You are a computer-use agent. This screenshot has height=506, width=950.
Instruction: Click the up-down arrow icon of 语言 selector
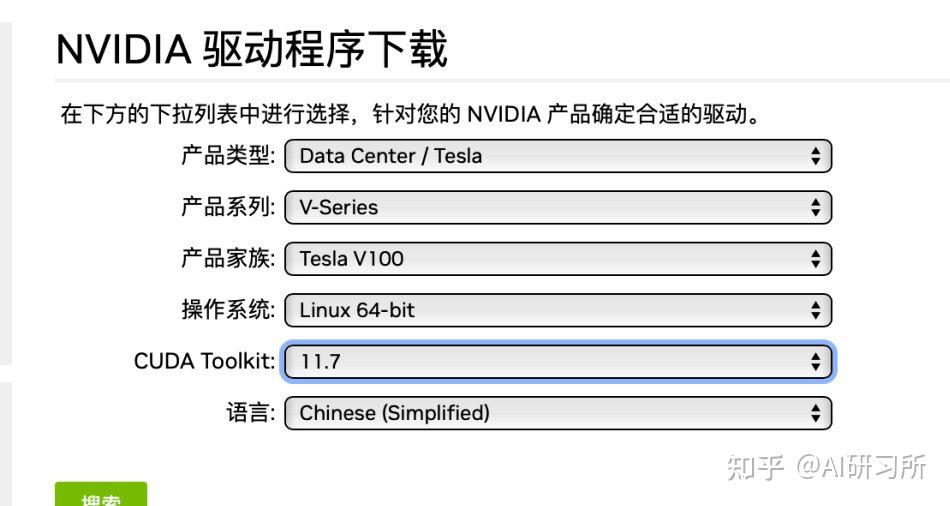point(816,413)
